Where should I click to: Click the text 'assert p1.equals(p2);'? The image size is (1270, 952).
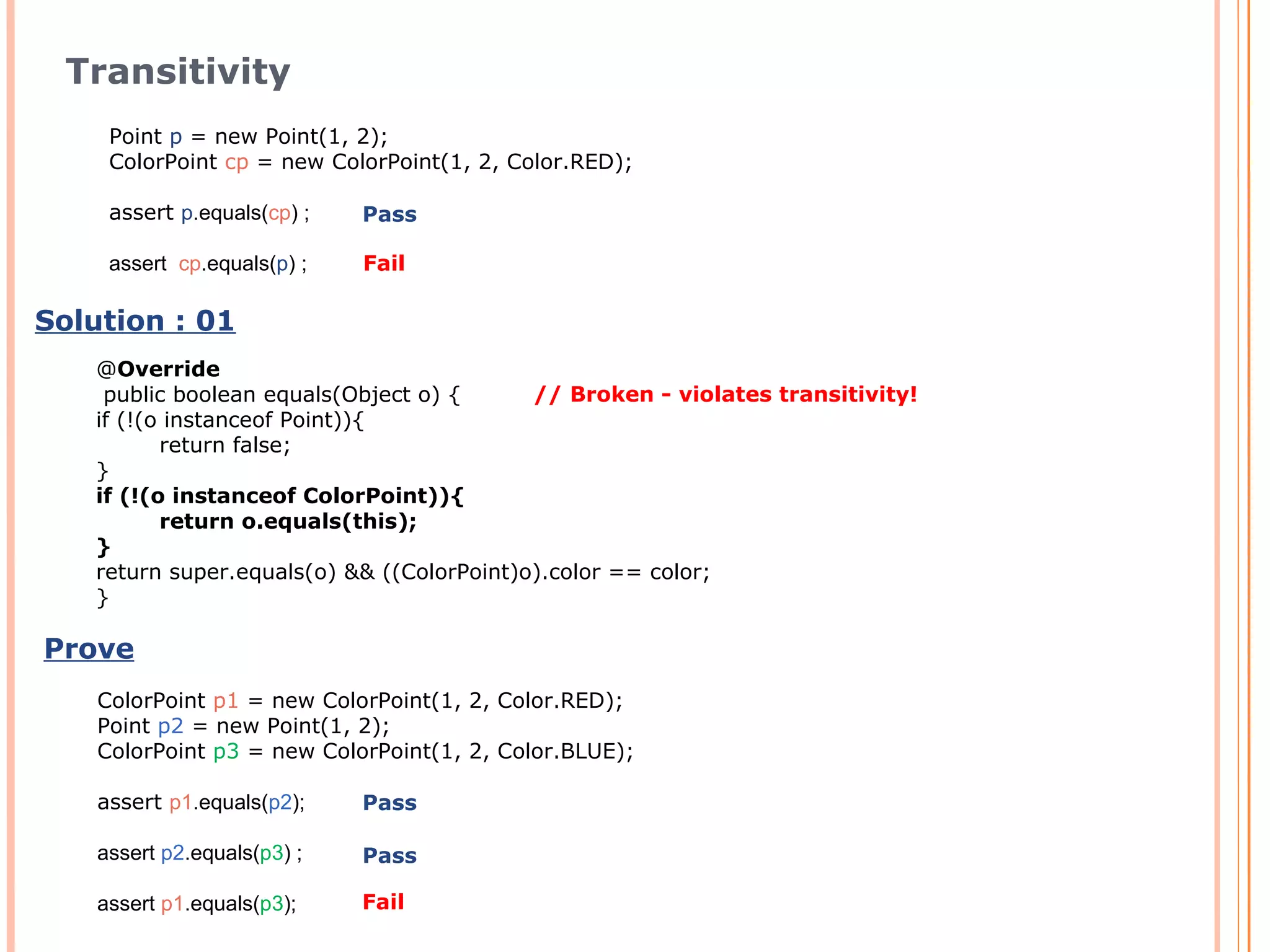tap(202, 803)
